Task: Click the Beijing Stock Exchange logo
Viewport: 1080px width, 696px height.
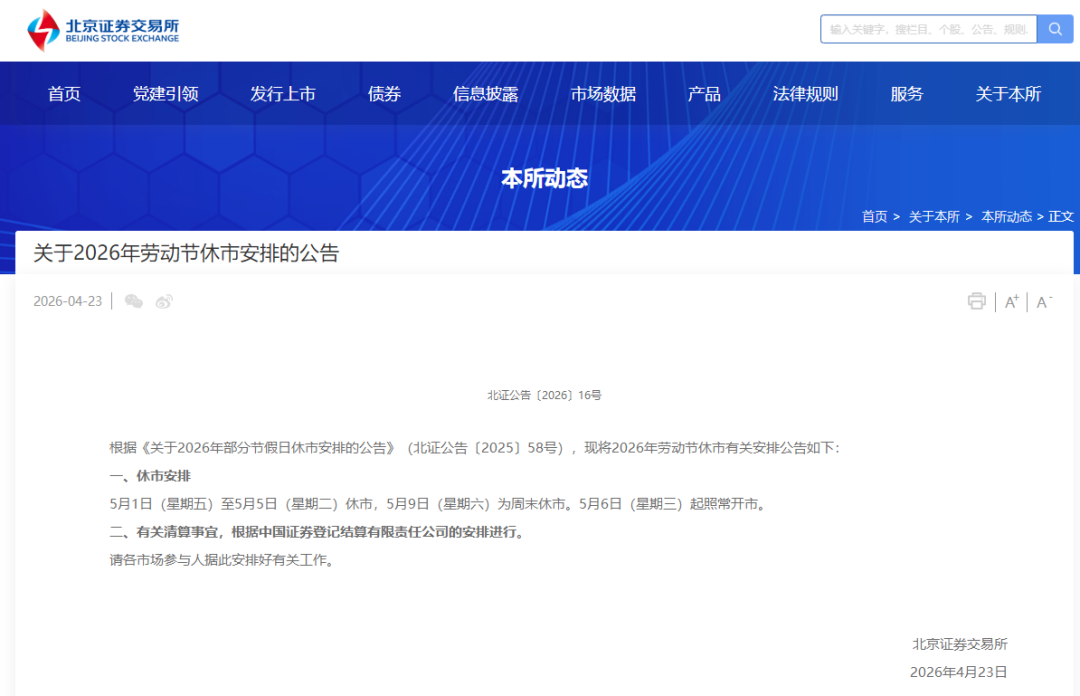Action: coord(103,30)
